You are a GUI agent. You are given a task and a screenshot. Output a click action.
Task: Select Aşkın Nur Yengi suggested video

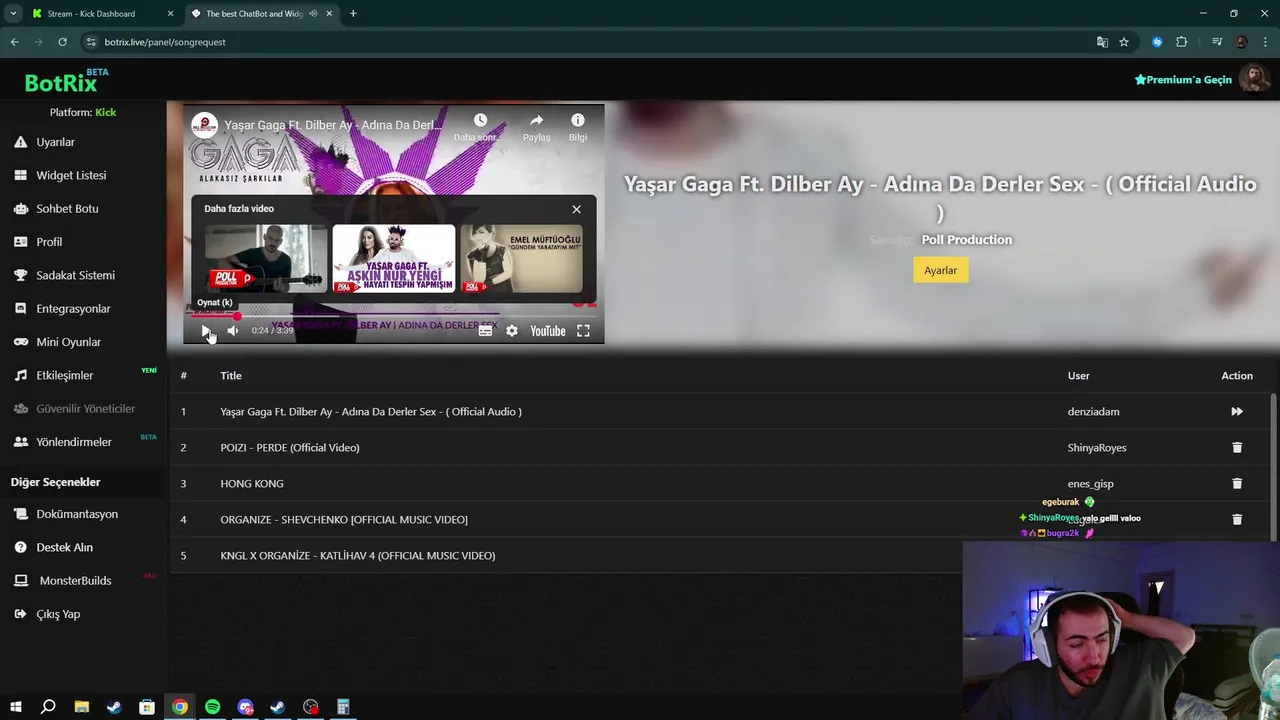tap(393, 258)
